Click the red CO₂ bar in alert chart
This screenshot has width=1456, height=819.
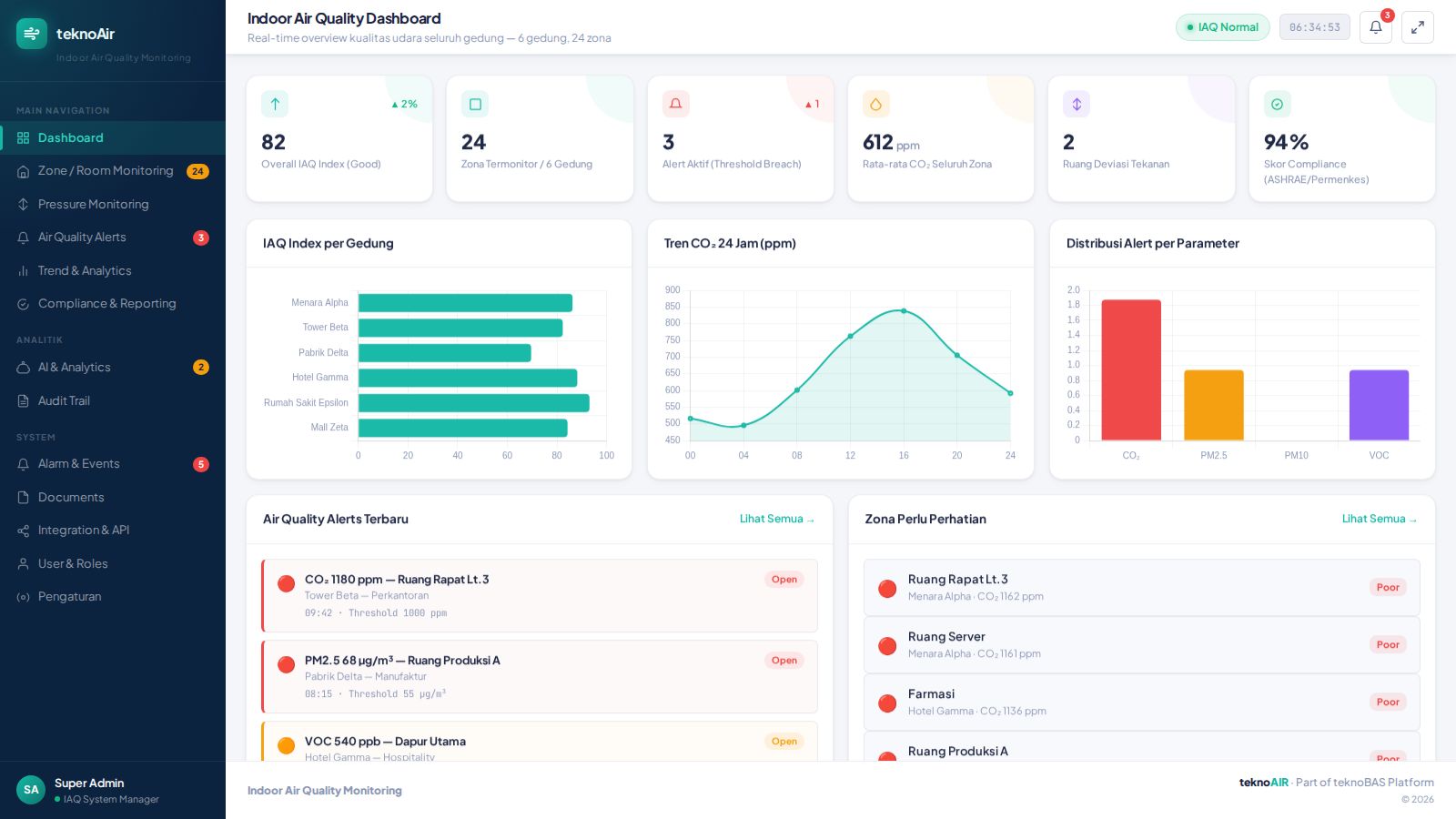pyautogui.click(x=1131, y=370)
